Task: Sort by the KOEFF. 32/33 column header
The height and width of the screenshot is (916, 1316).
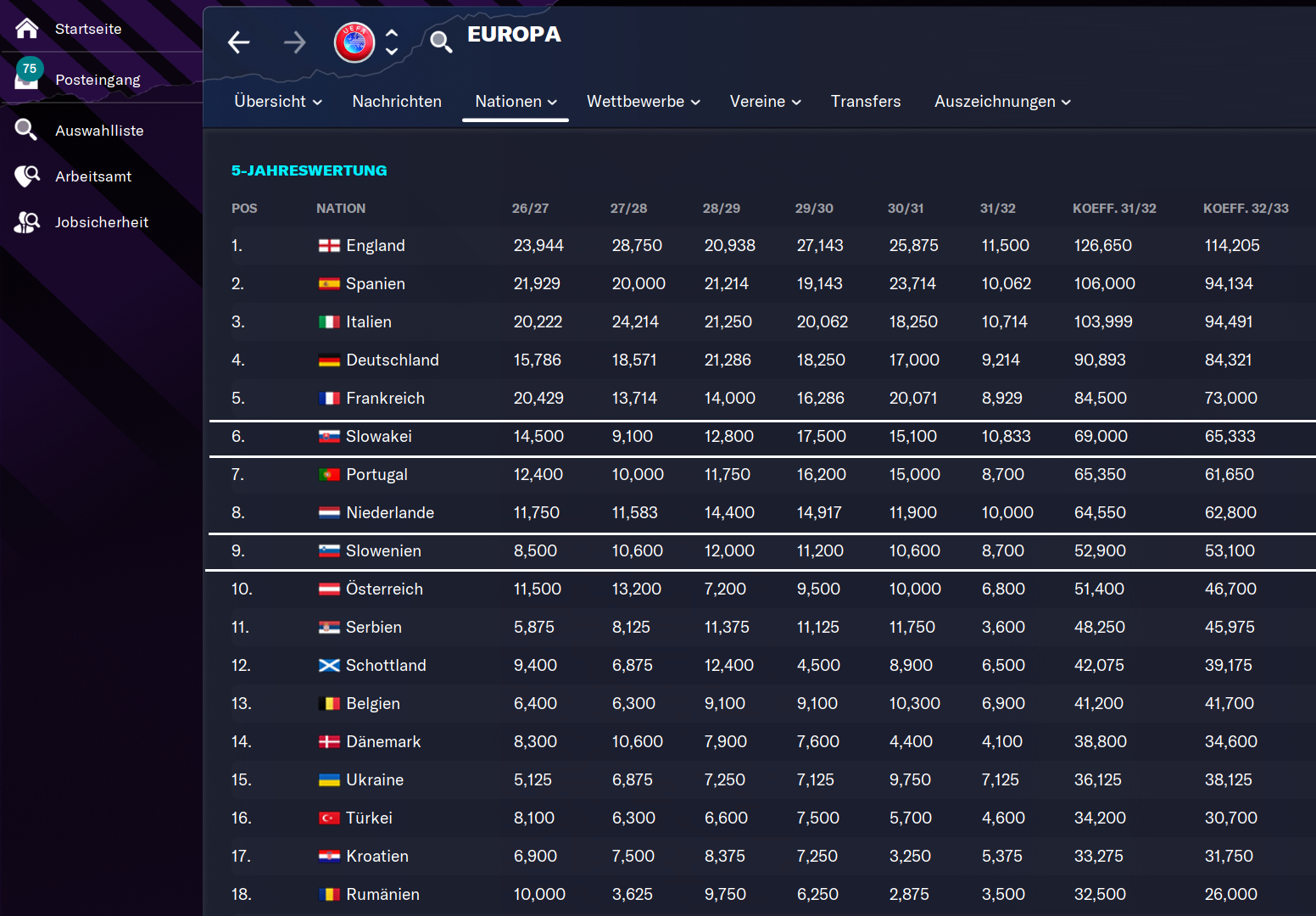Action: coord(1245,209)
